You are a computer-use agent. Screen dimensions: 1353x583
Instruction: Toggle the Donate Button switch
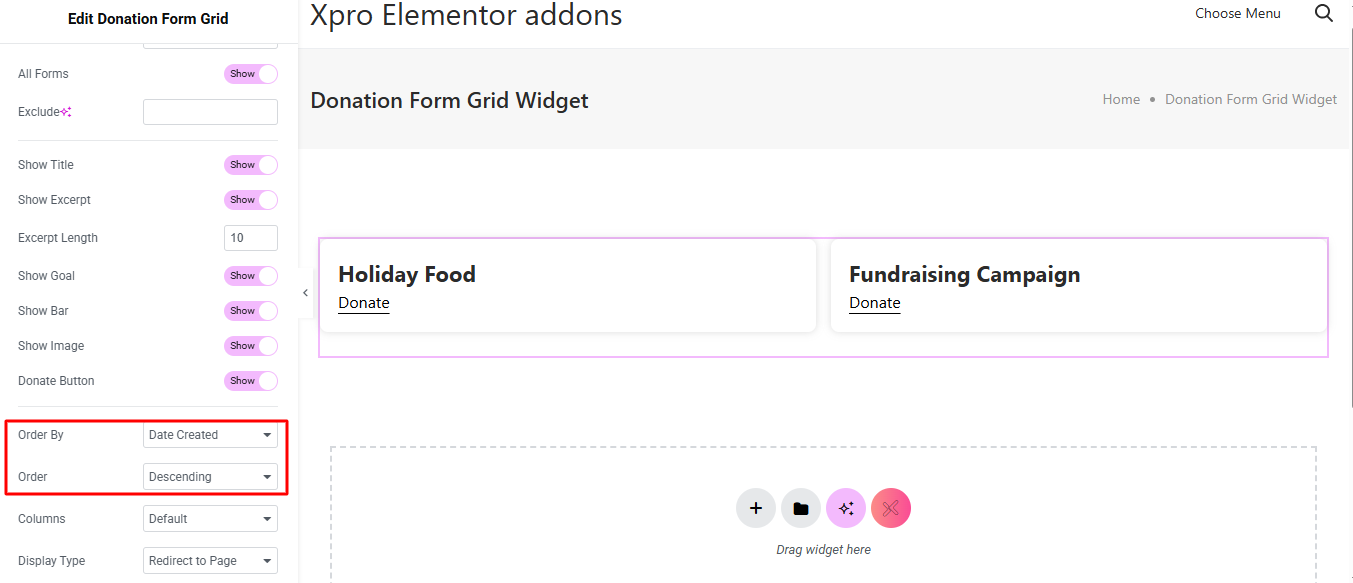250,381
